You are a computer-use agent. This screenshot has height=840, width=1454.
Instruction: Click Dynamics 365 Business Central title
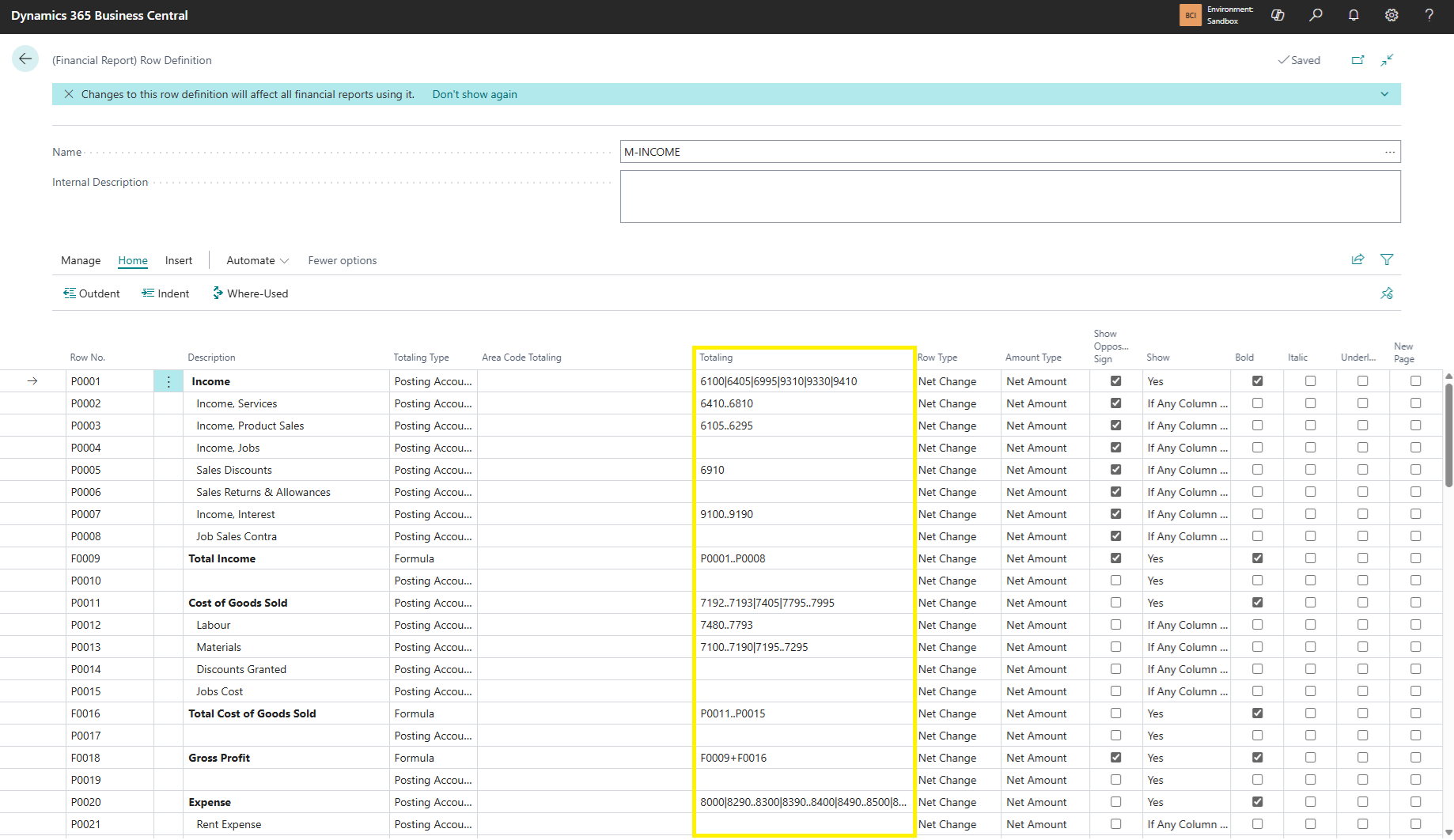pyautogui.click(x=100, y=16)
